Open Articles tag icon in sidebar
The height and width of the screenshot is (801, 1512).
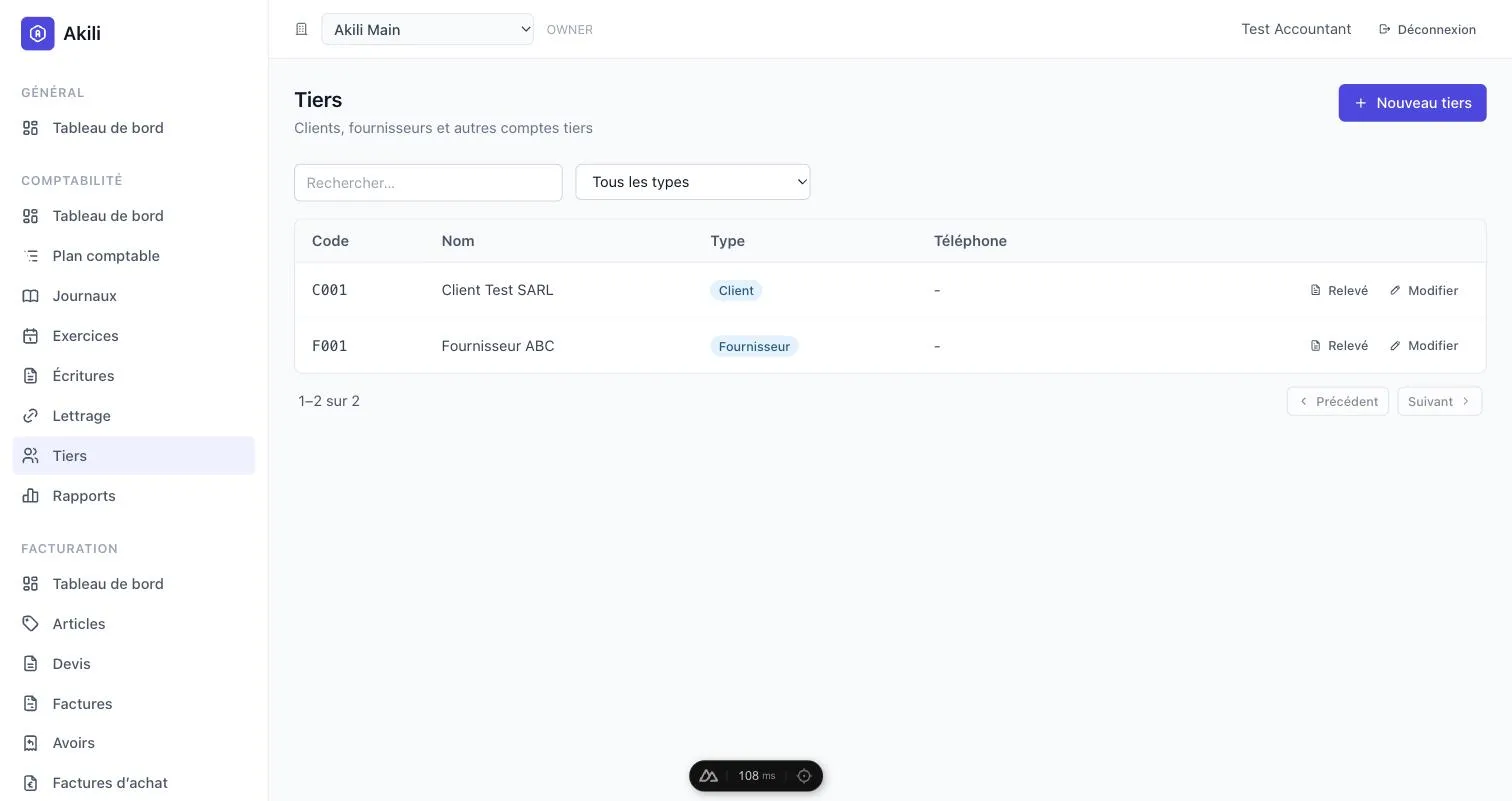pyautogui.click(x=31, y=624)
